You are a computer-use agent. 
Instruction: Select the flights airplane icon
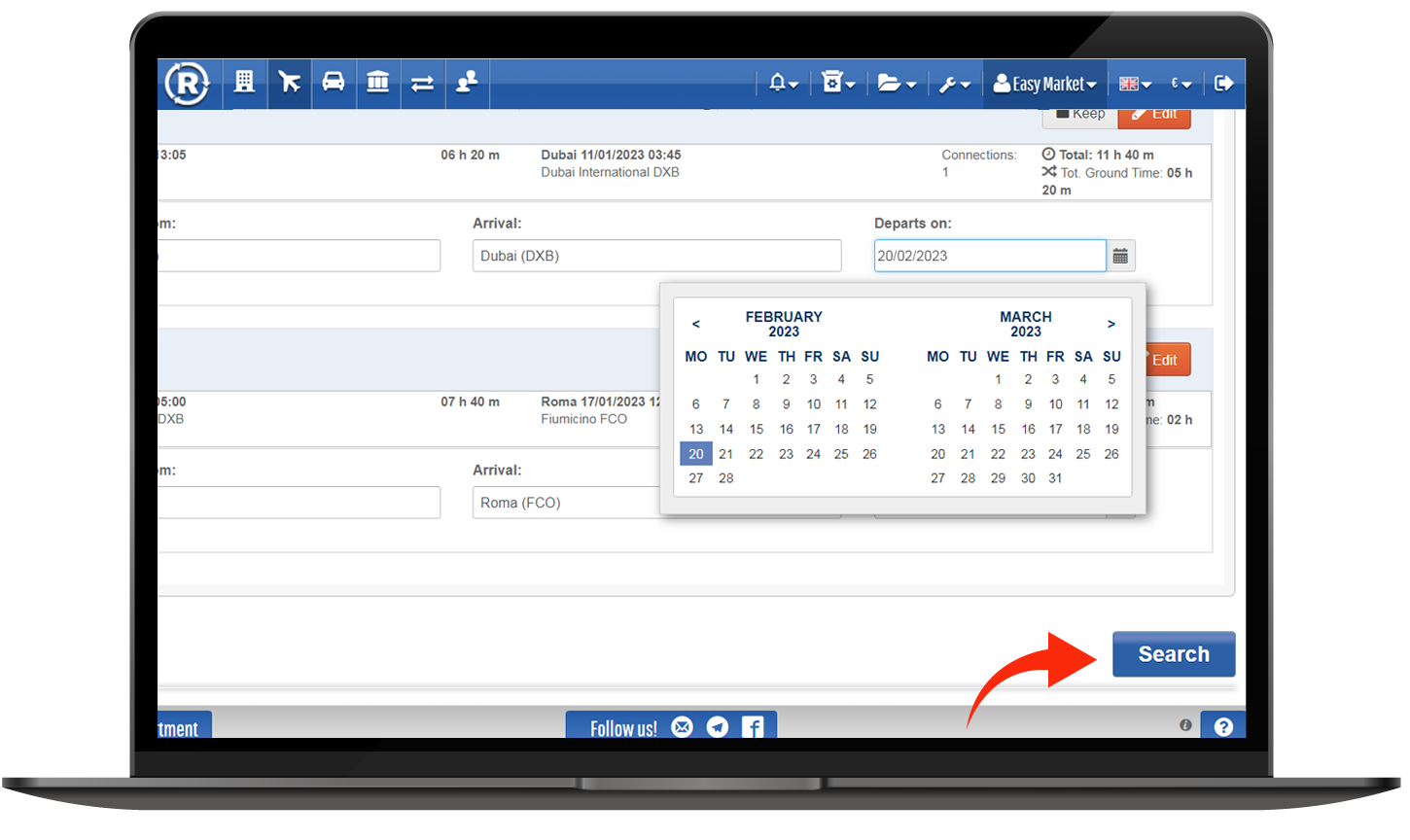pyautogui.click(x=289, y=83)
